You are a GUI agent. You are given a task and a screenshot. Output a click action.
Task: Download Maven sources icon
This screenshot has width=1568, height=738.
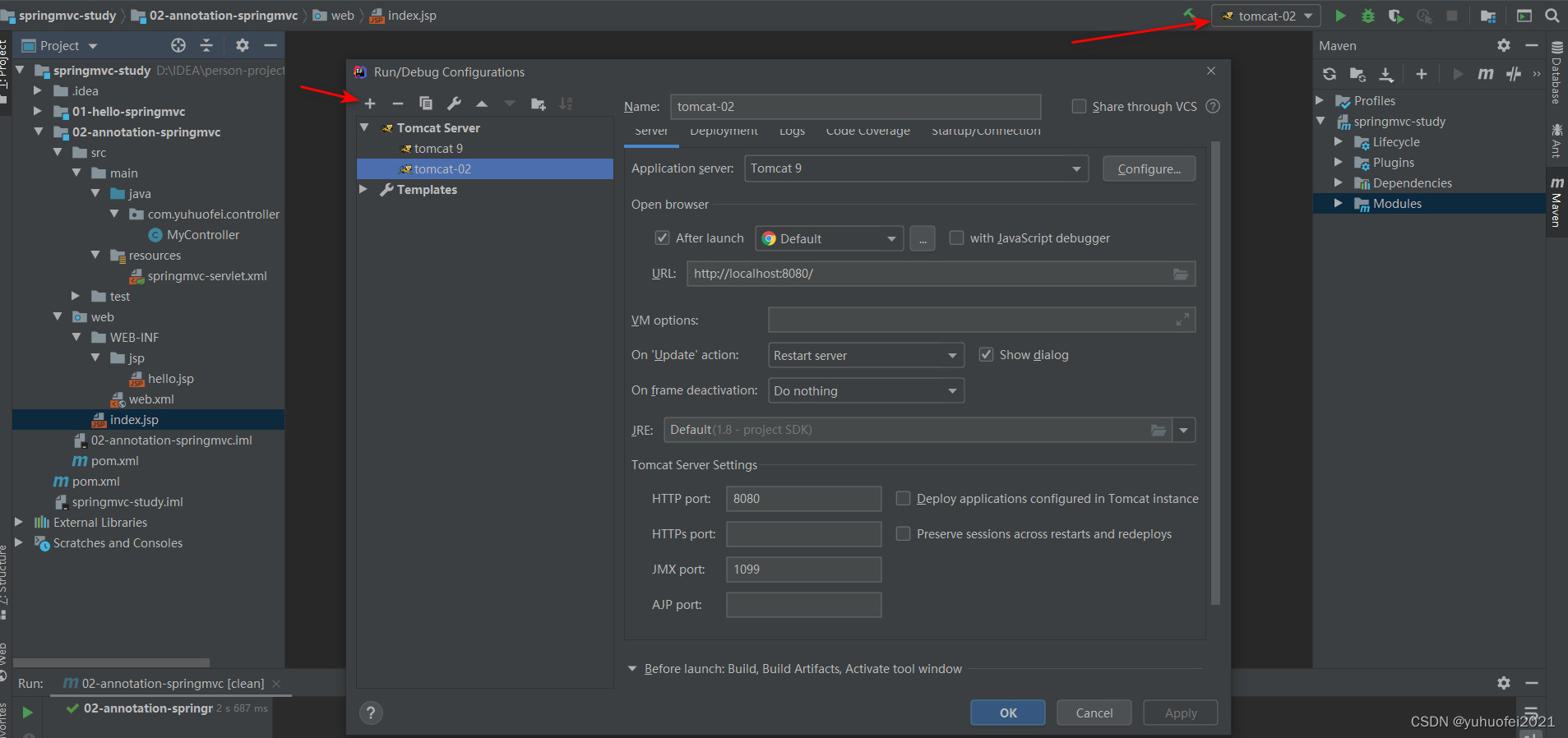point(1386,74)
